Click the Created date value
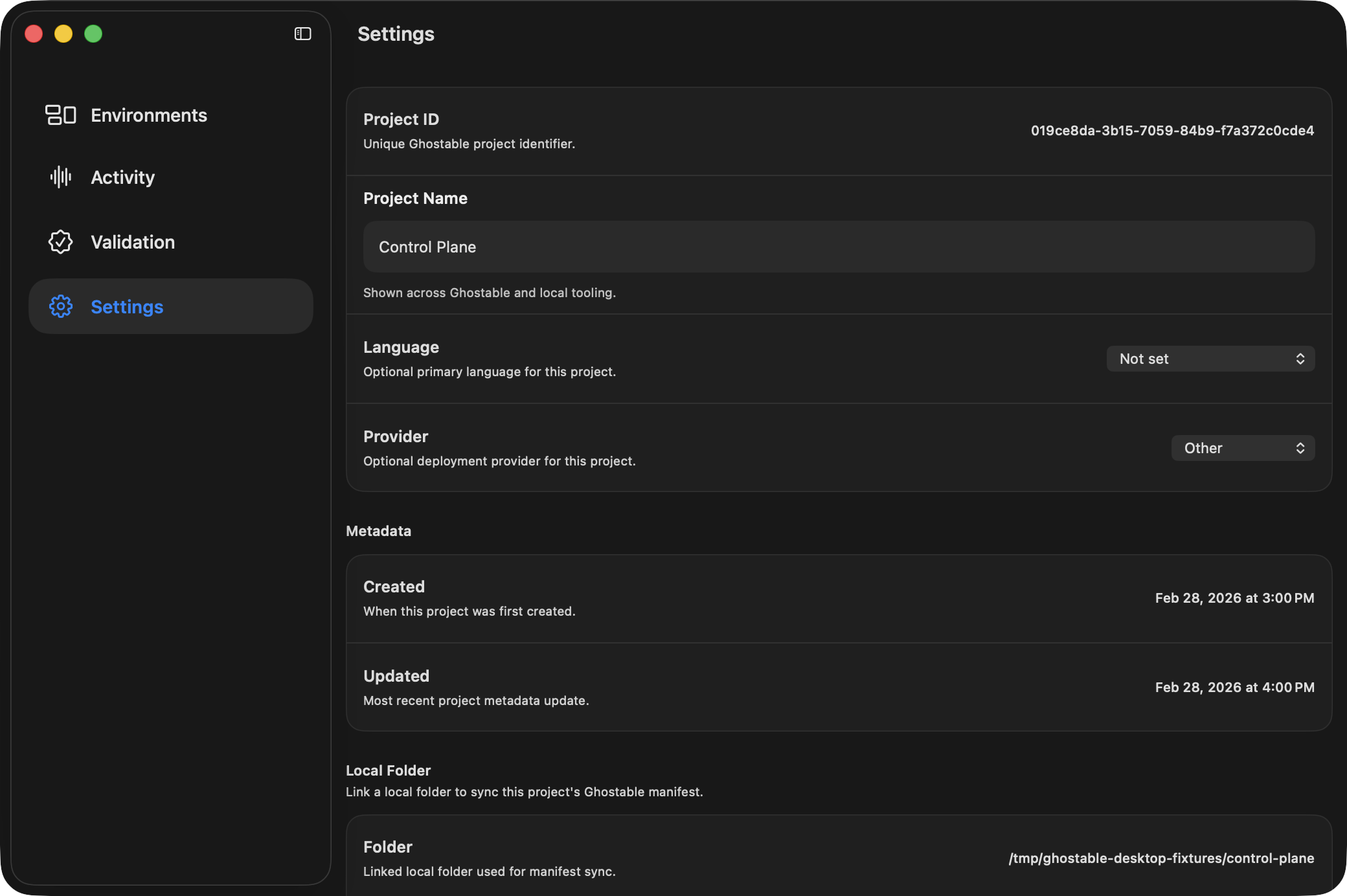The image size is (1347, 896). click(x=1234, y=598)
